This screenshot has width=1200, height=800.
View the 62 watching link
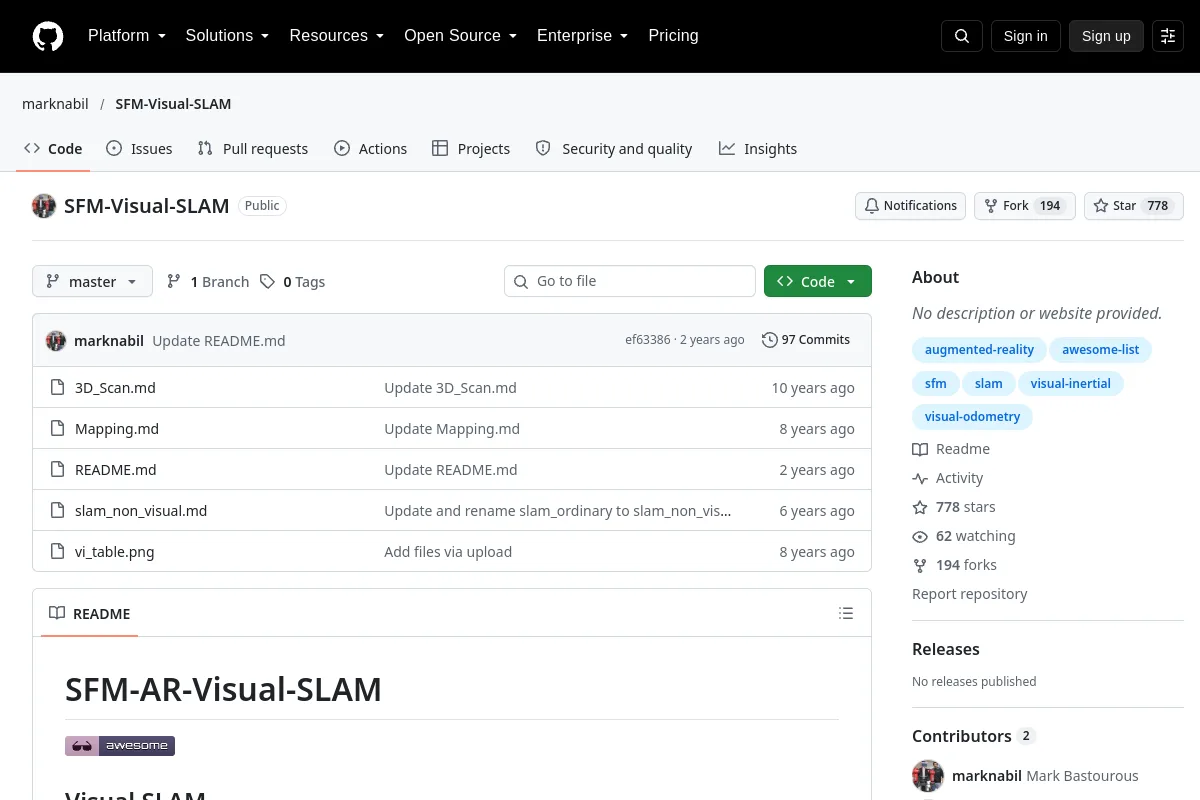964,536
